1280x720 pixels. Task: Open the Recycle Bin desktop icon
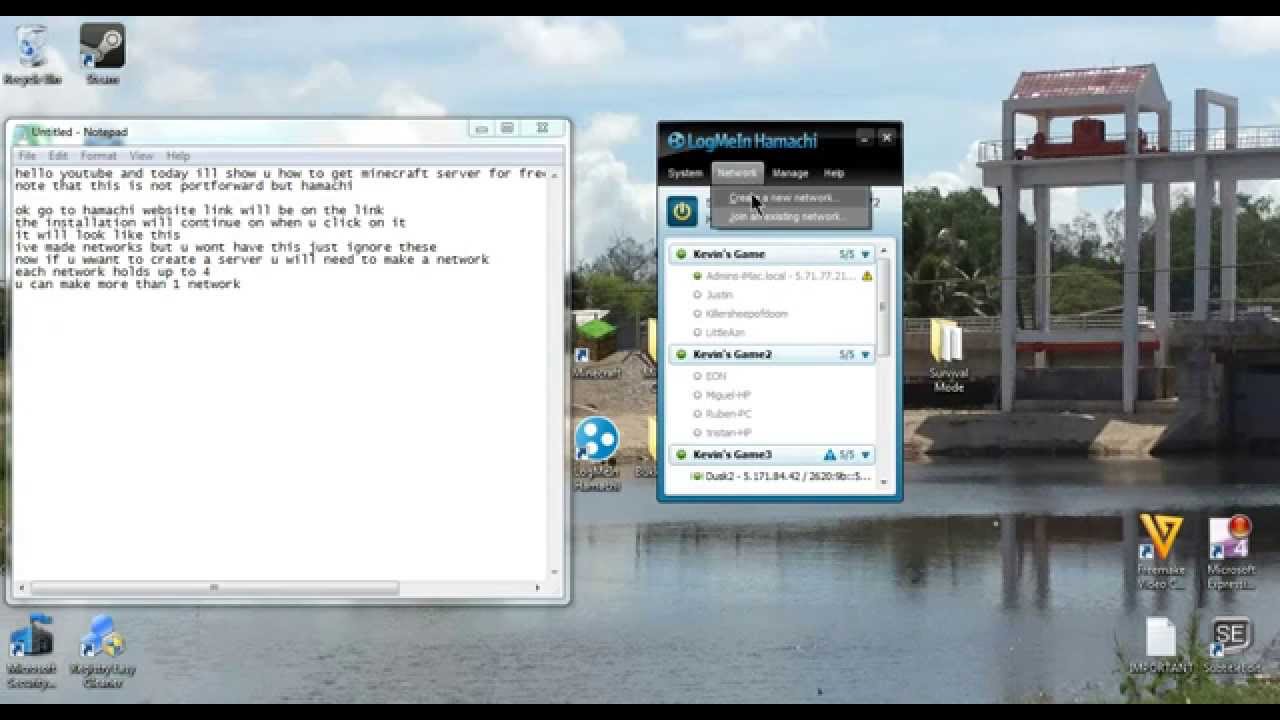tap(33, 55)
